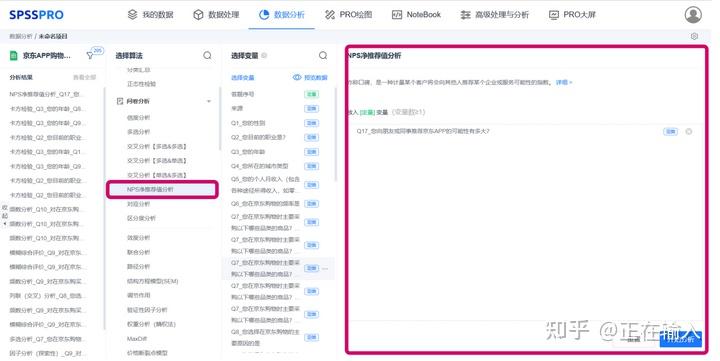Collapse the 问卷分析 algorithm group

coord(209,101)
